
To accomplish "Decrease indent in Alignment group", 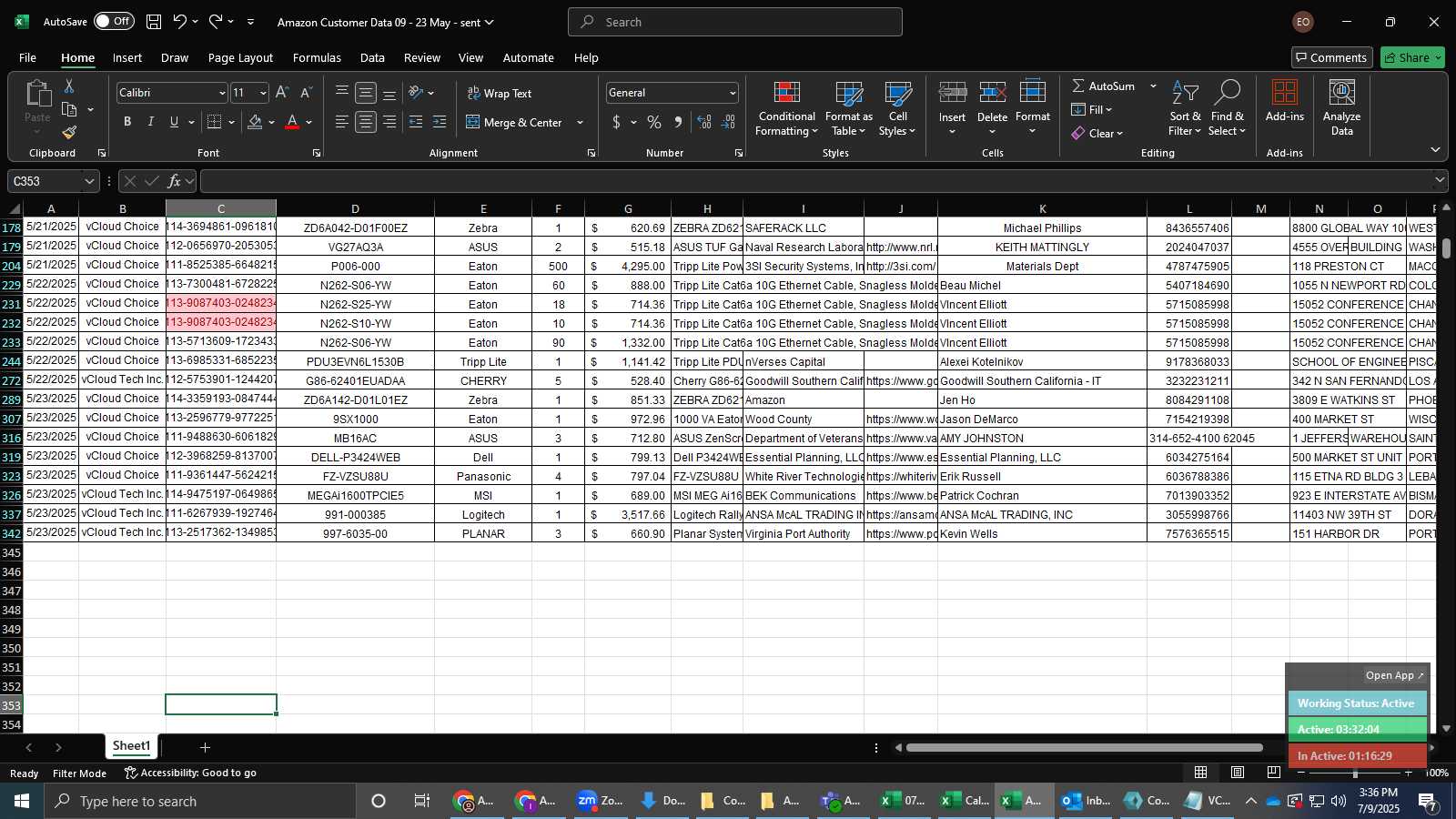I will (x=416, y=122).
